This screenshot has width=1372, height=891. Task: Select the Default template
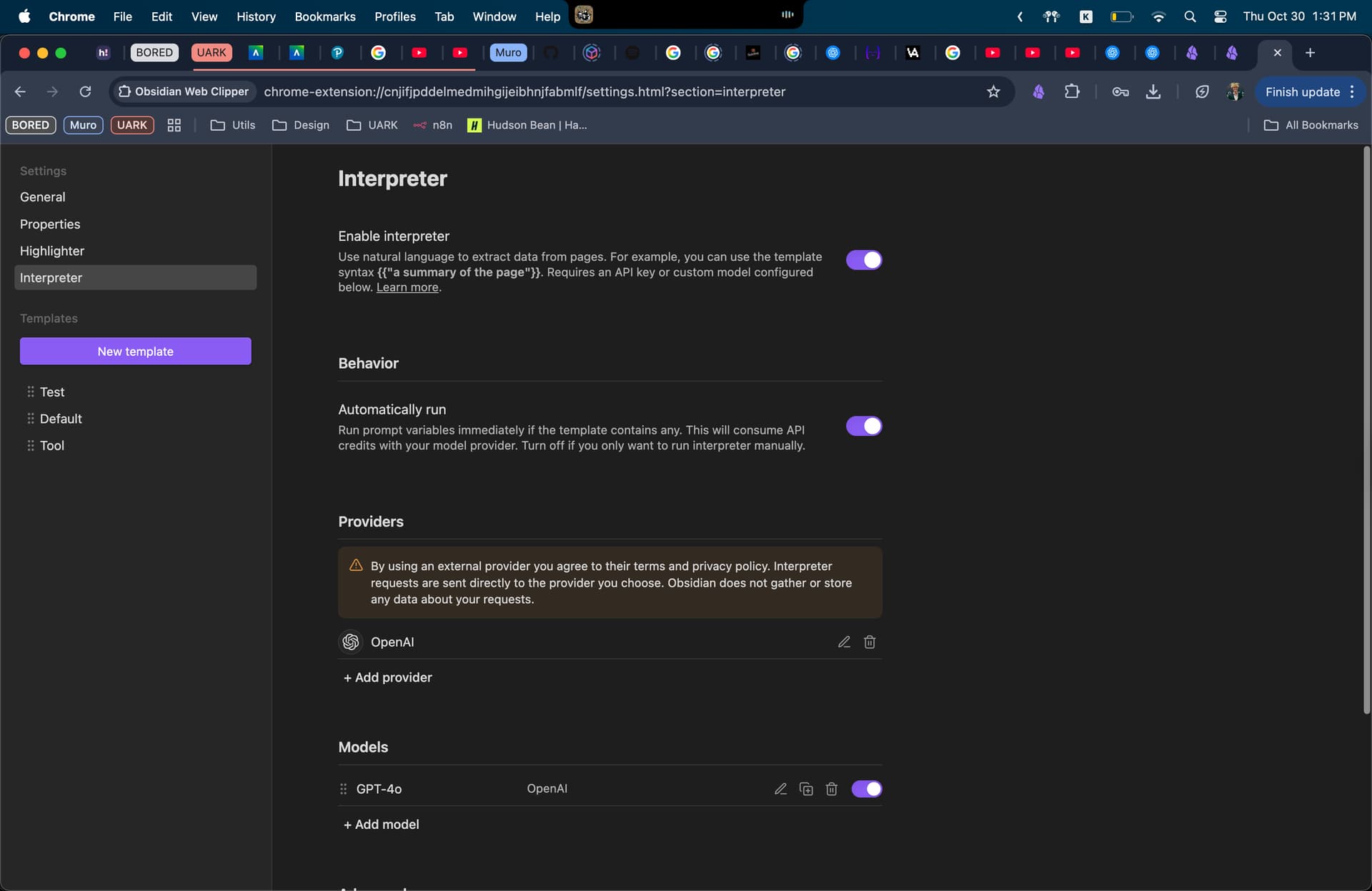click(61, 419)
